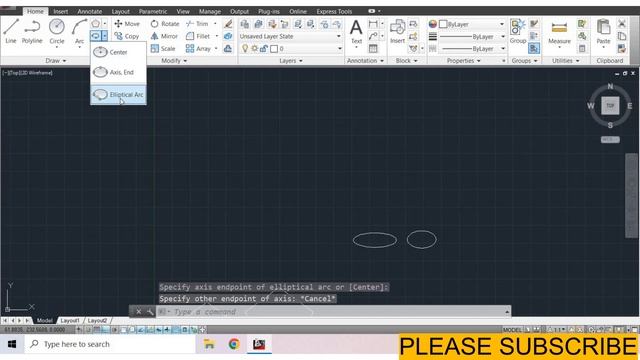Open the Unsaved Layer State dropdown
Viewport: 640px width, 360px height.
(x=290, y=36)
